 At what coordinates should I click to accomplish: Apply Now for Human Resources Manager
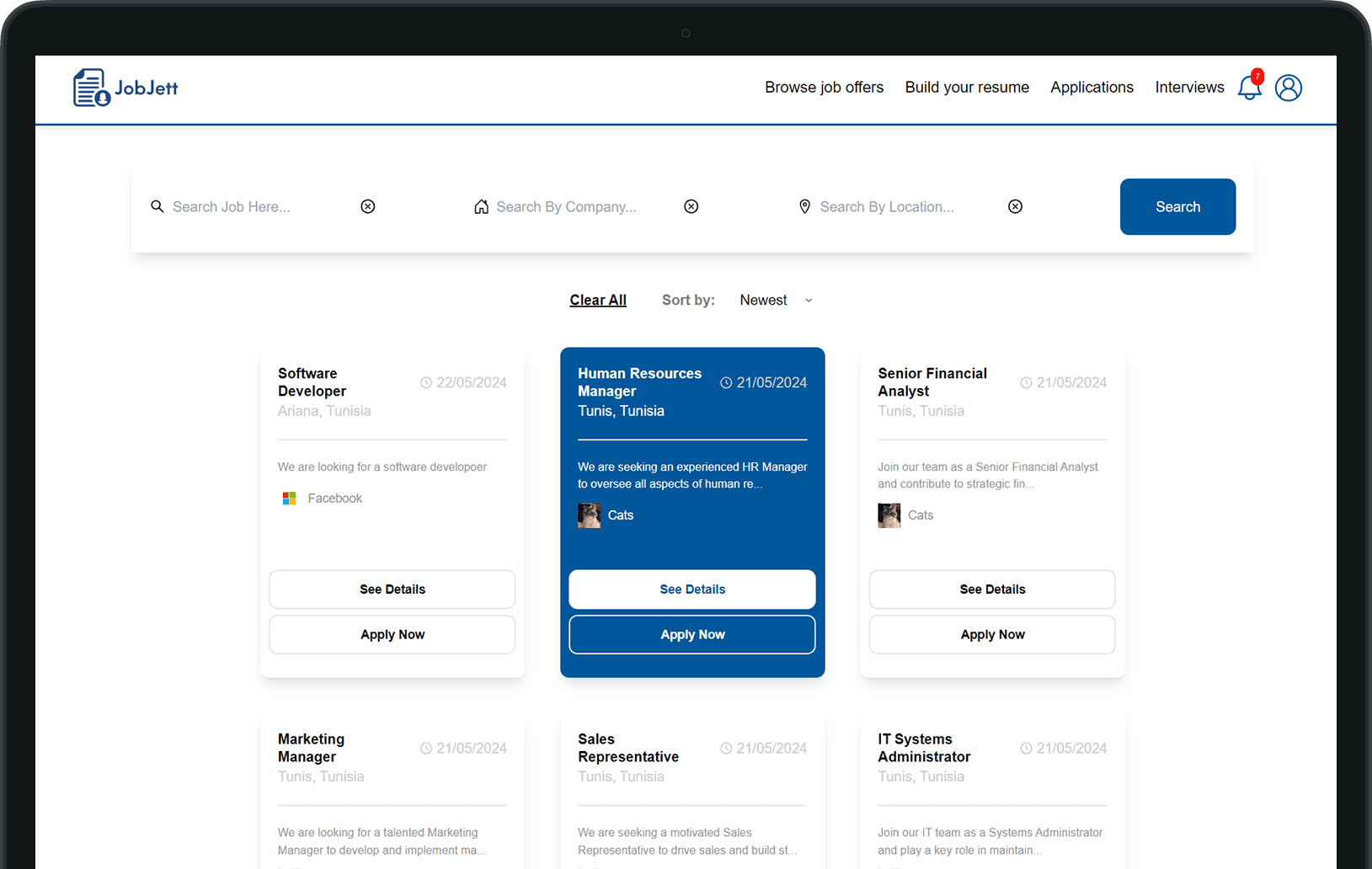point(692,635)
